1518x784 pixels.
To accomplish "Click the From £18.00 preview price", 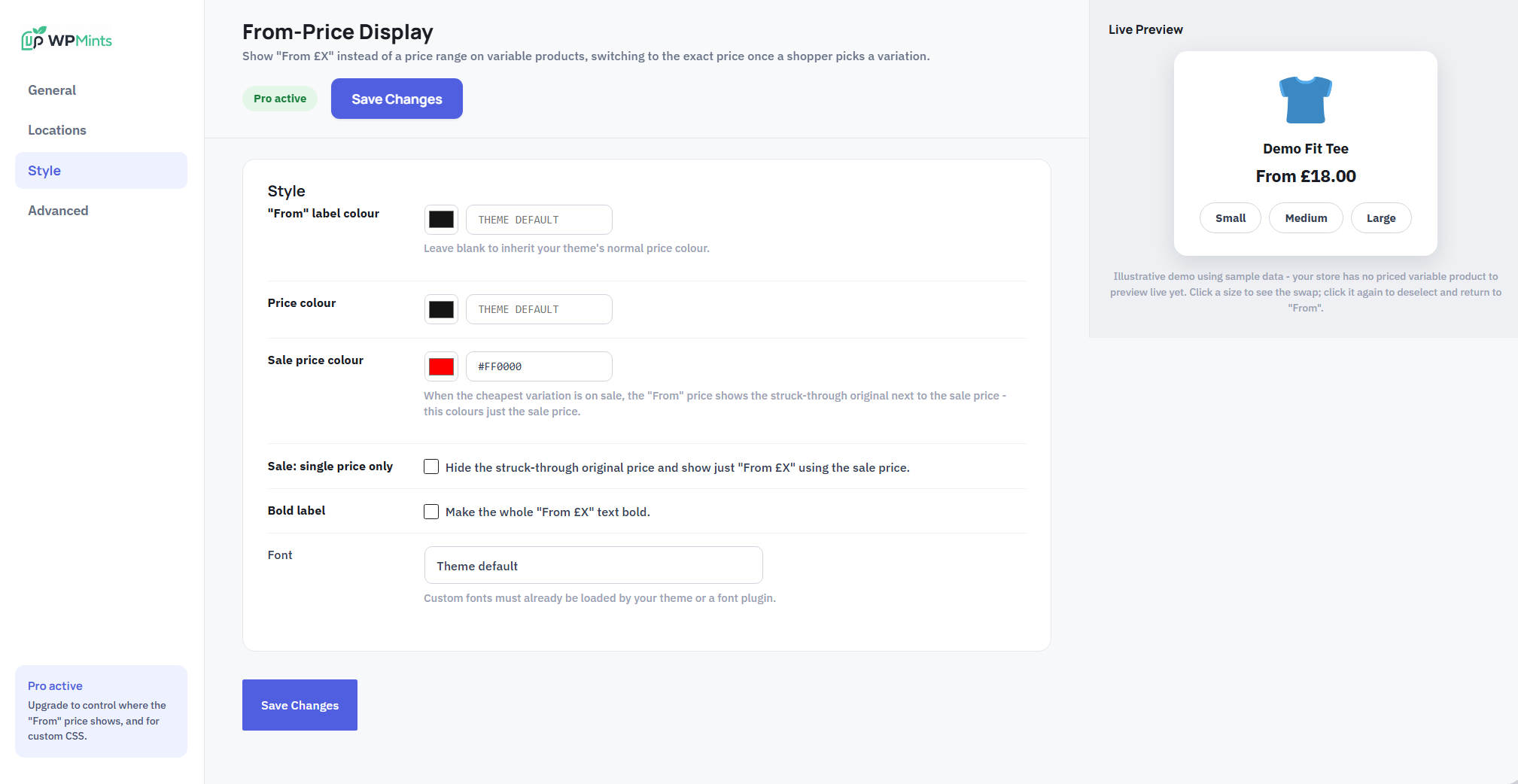I will 1306,176.
